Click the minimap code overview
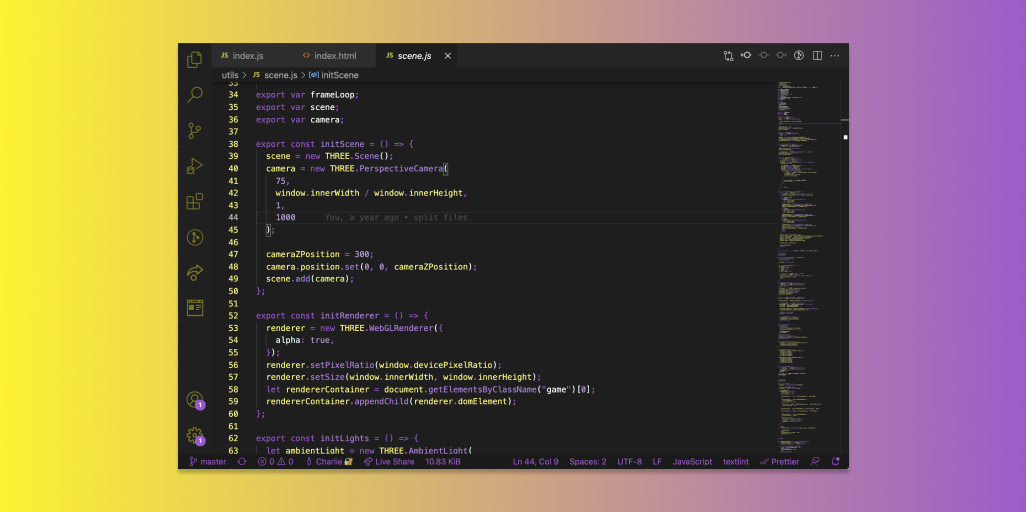The image size is (1026, 512). 807,267
